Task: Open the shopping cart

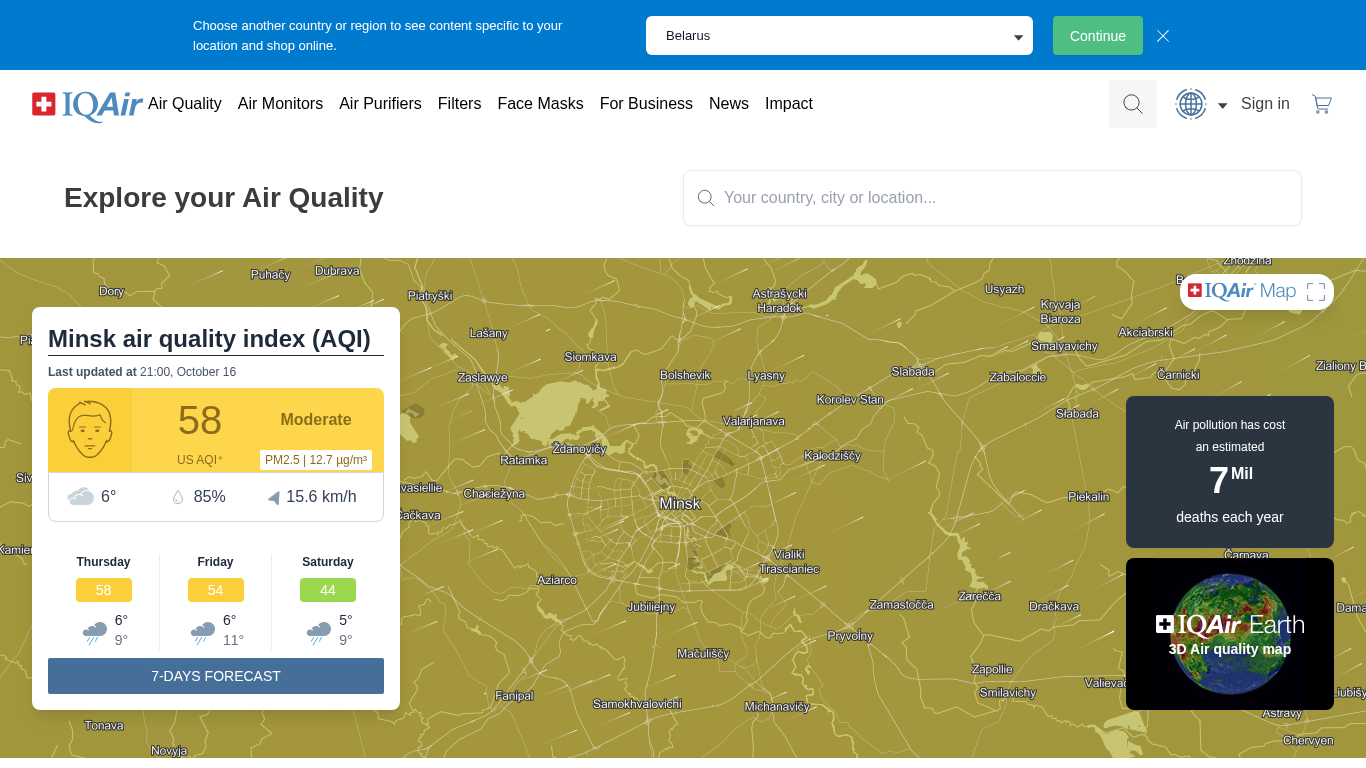Action: (x=1322, y=104)
